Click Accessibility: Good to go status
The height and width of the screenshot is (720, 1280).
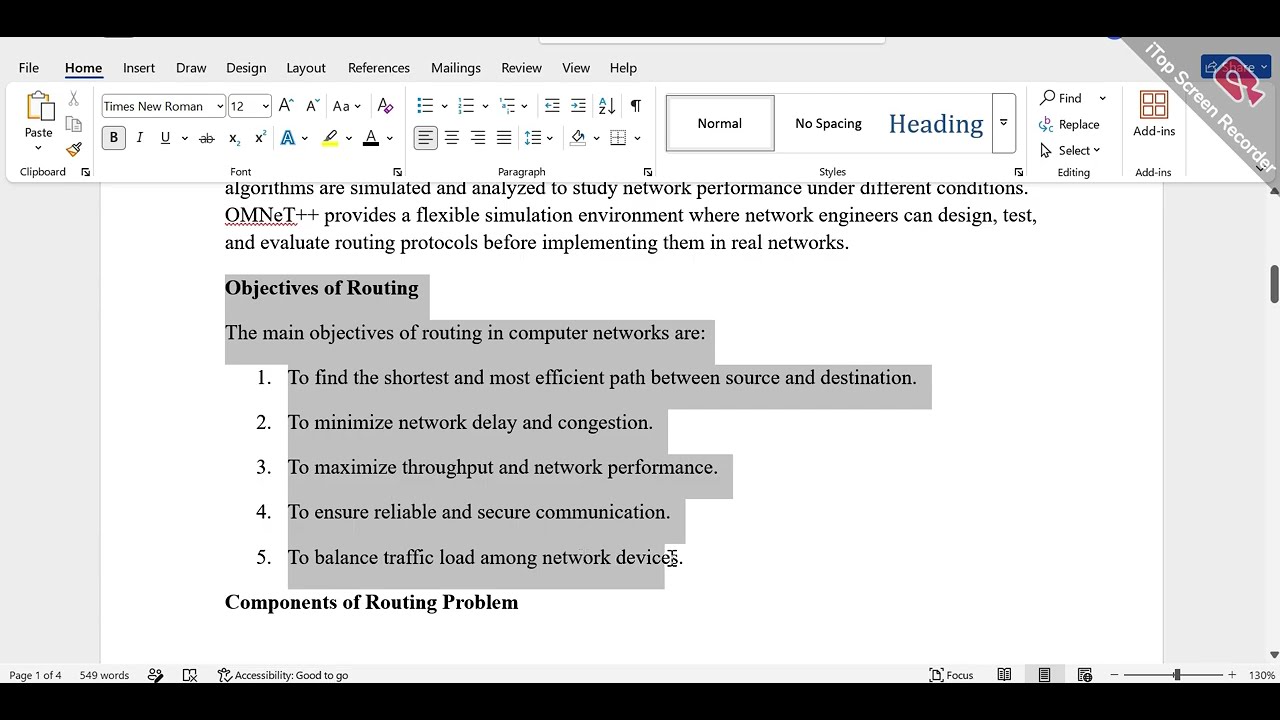[x=283, y=675]
